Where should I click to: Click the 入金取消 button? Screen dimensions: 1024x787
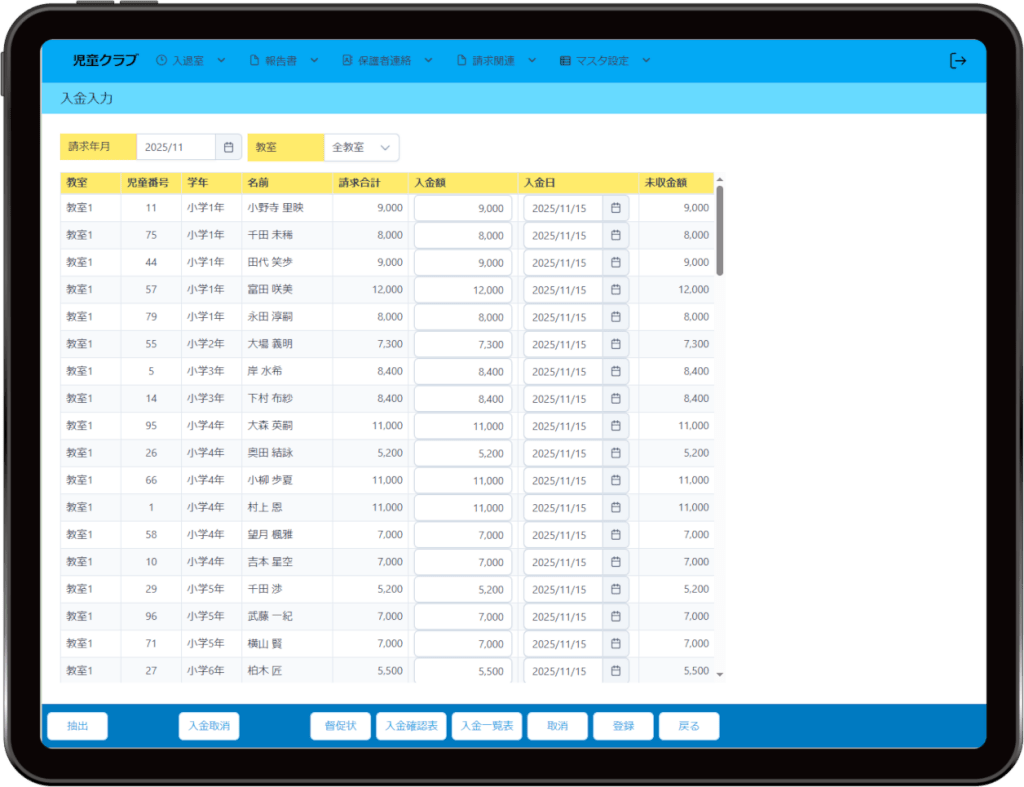[x=209, y=726]
